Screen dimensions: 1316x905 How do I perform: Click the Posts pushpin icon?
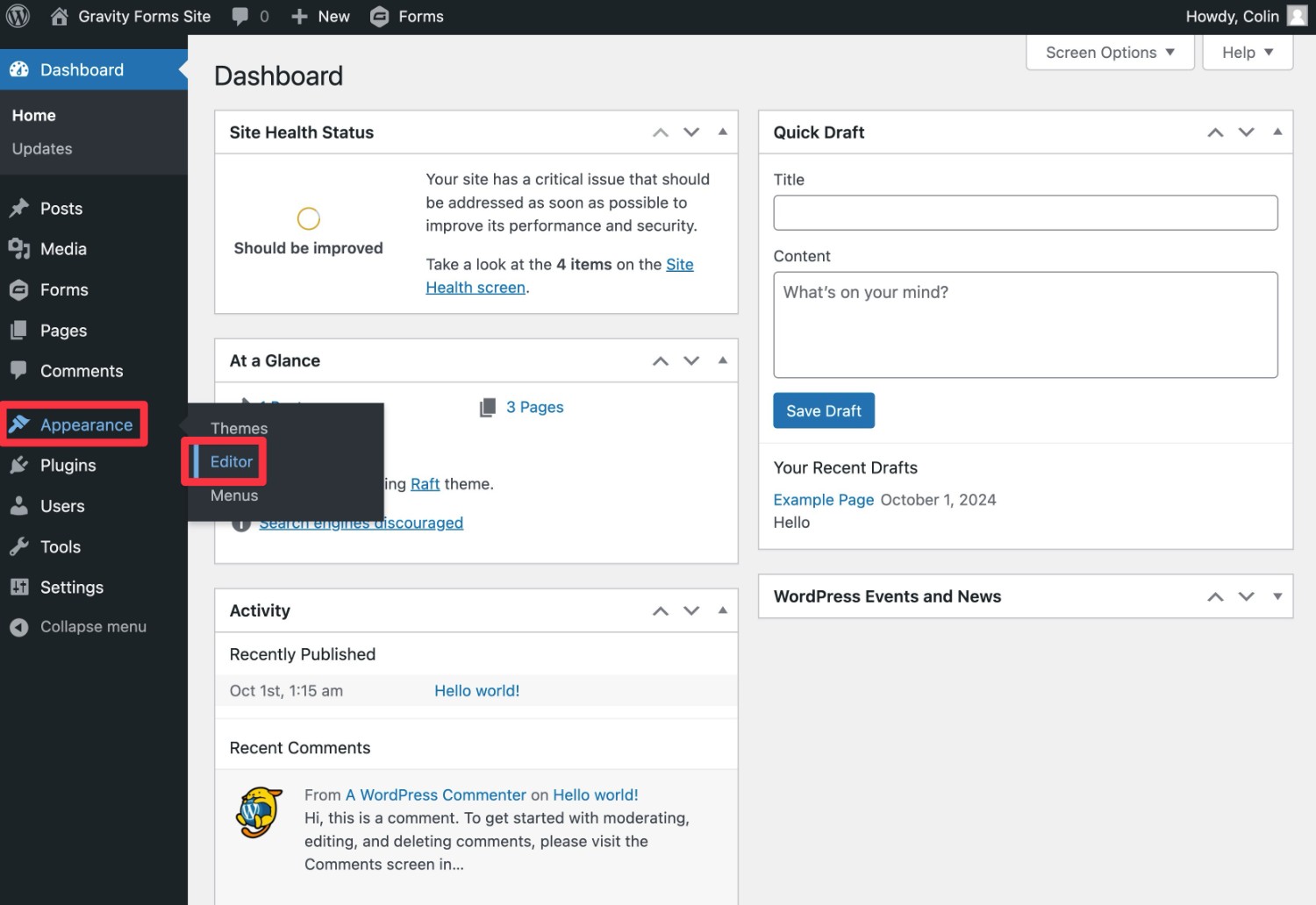(19, 208)
